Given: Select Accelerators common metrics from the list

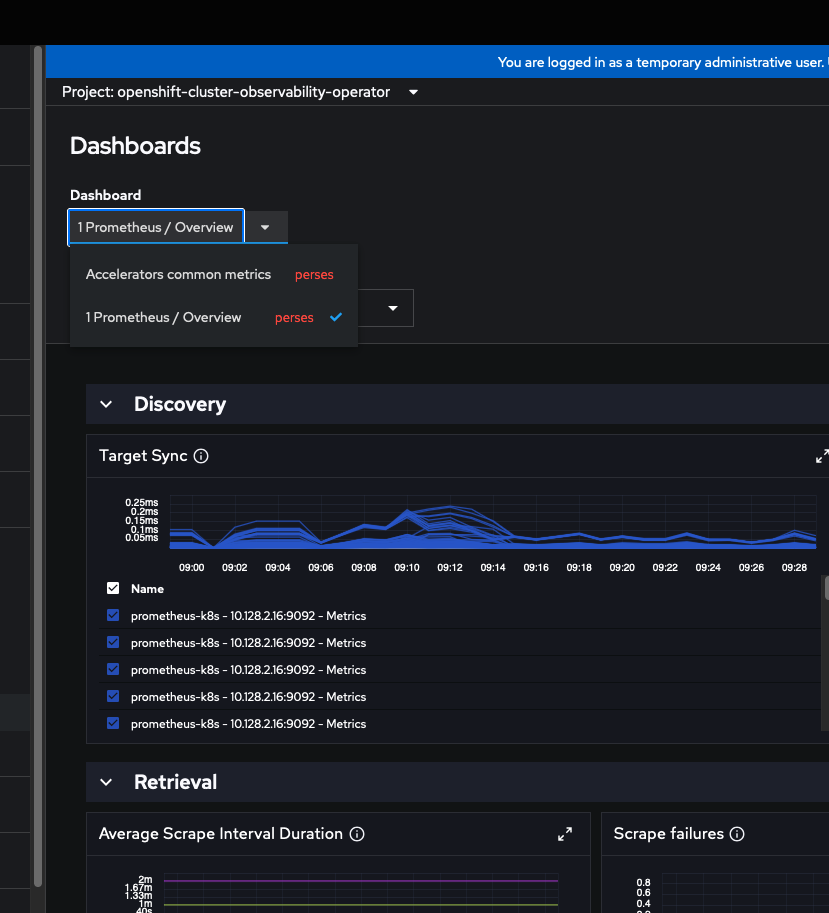Looking at the screenshot, I should [178, 275].
